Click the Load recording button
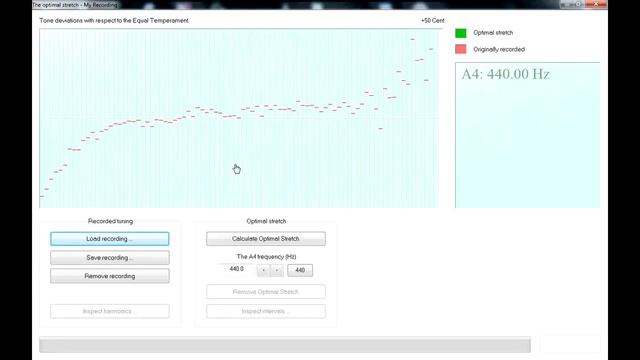This screenshot has height=360, width=640. coord(109,239)
